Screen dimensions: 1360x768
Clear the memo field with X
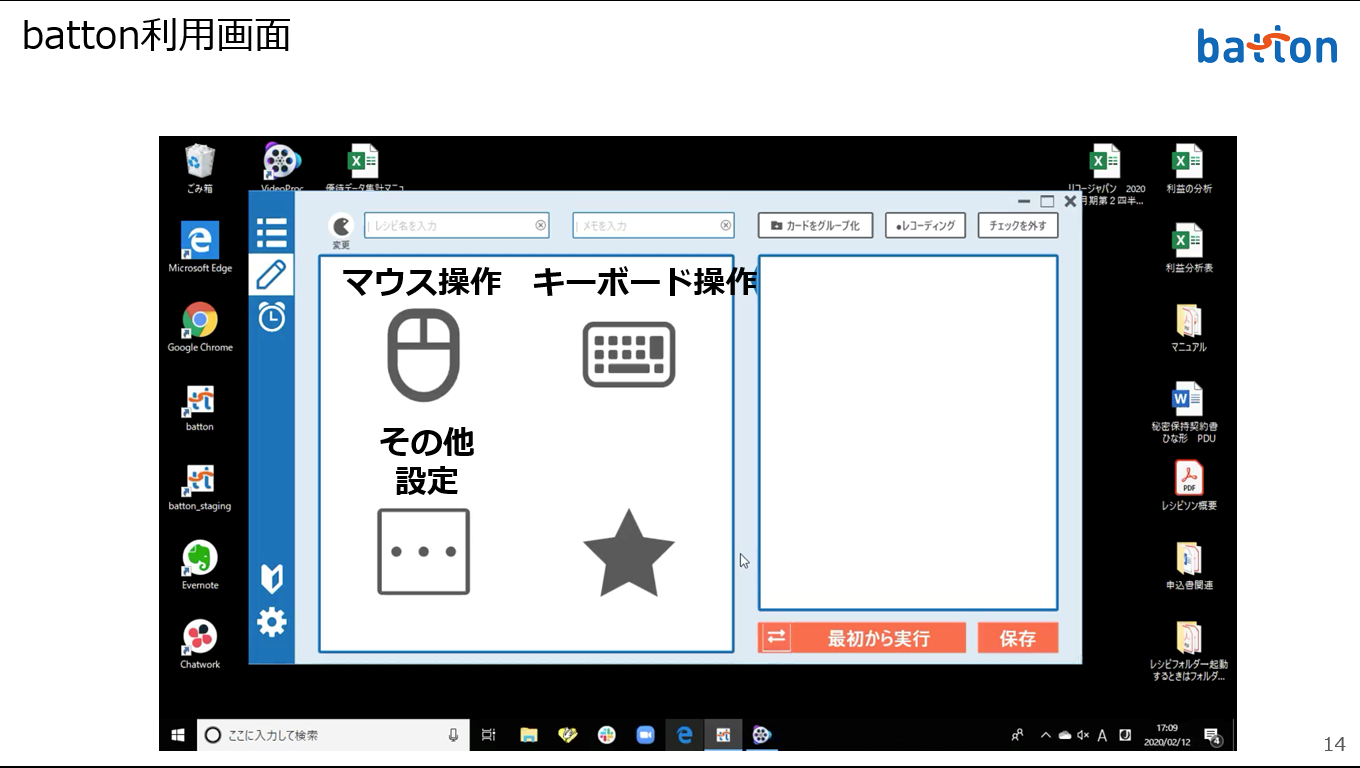(726, 226)
